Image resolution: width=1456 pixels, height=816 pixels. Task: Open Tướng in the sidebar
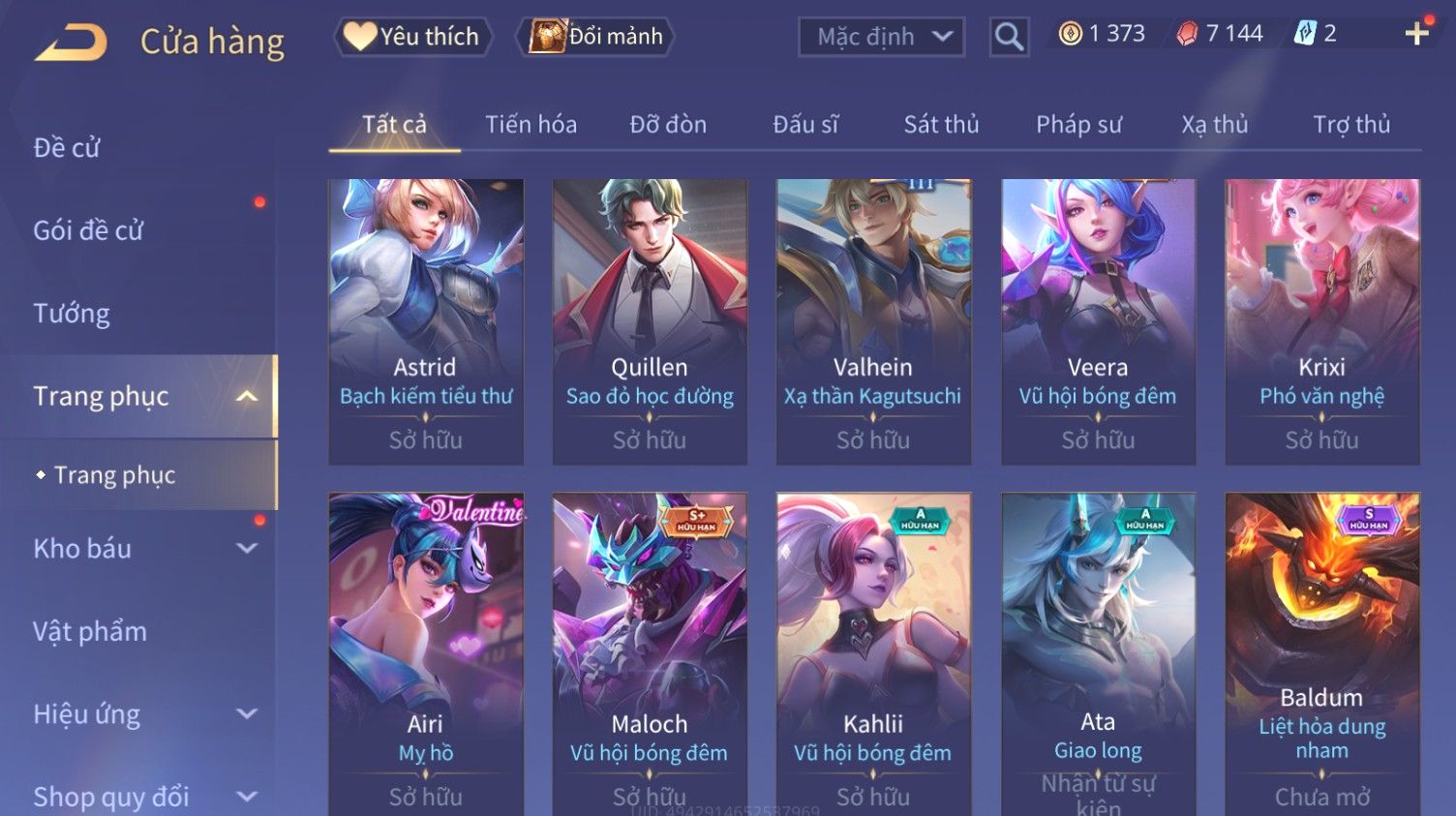pyautogui.click(x=72, y=314)
